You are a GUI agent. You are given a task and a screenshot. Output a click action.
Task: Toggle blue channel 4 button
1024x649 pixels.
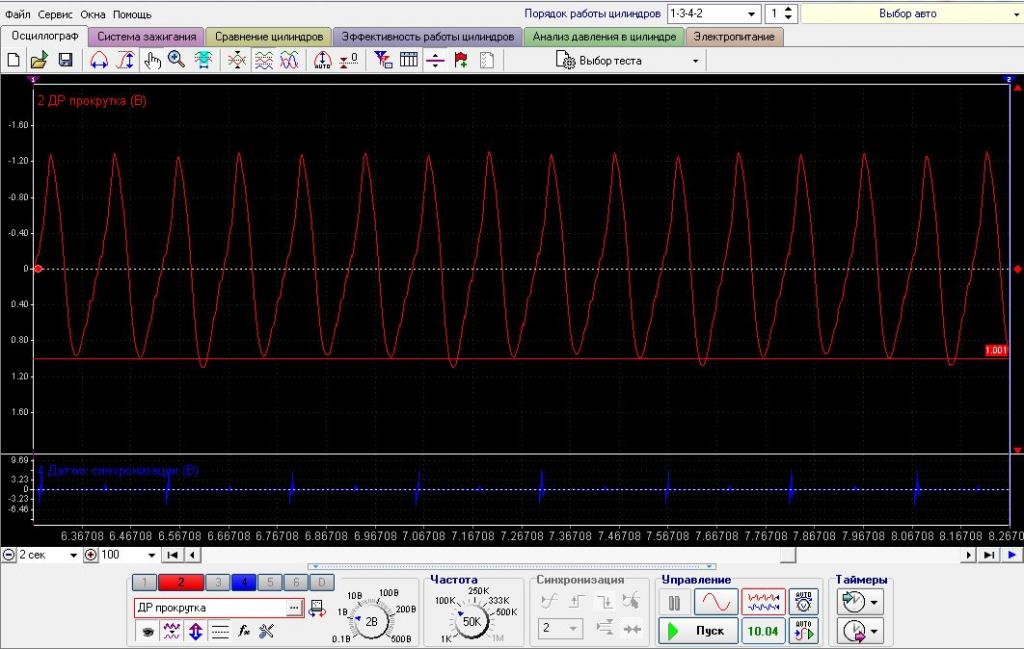(x=244, y=582)
